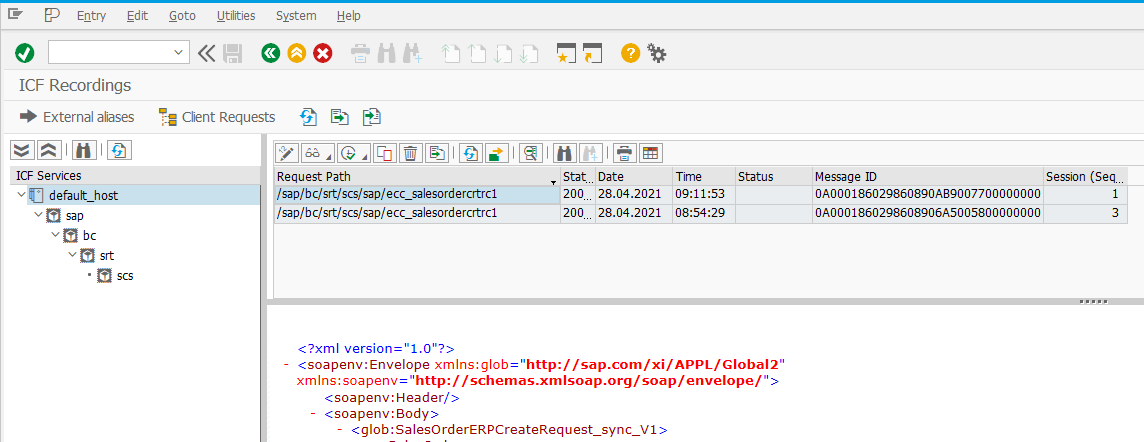Click the trash can Delete icon

(x=410, y=153)
